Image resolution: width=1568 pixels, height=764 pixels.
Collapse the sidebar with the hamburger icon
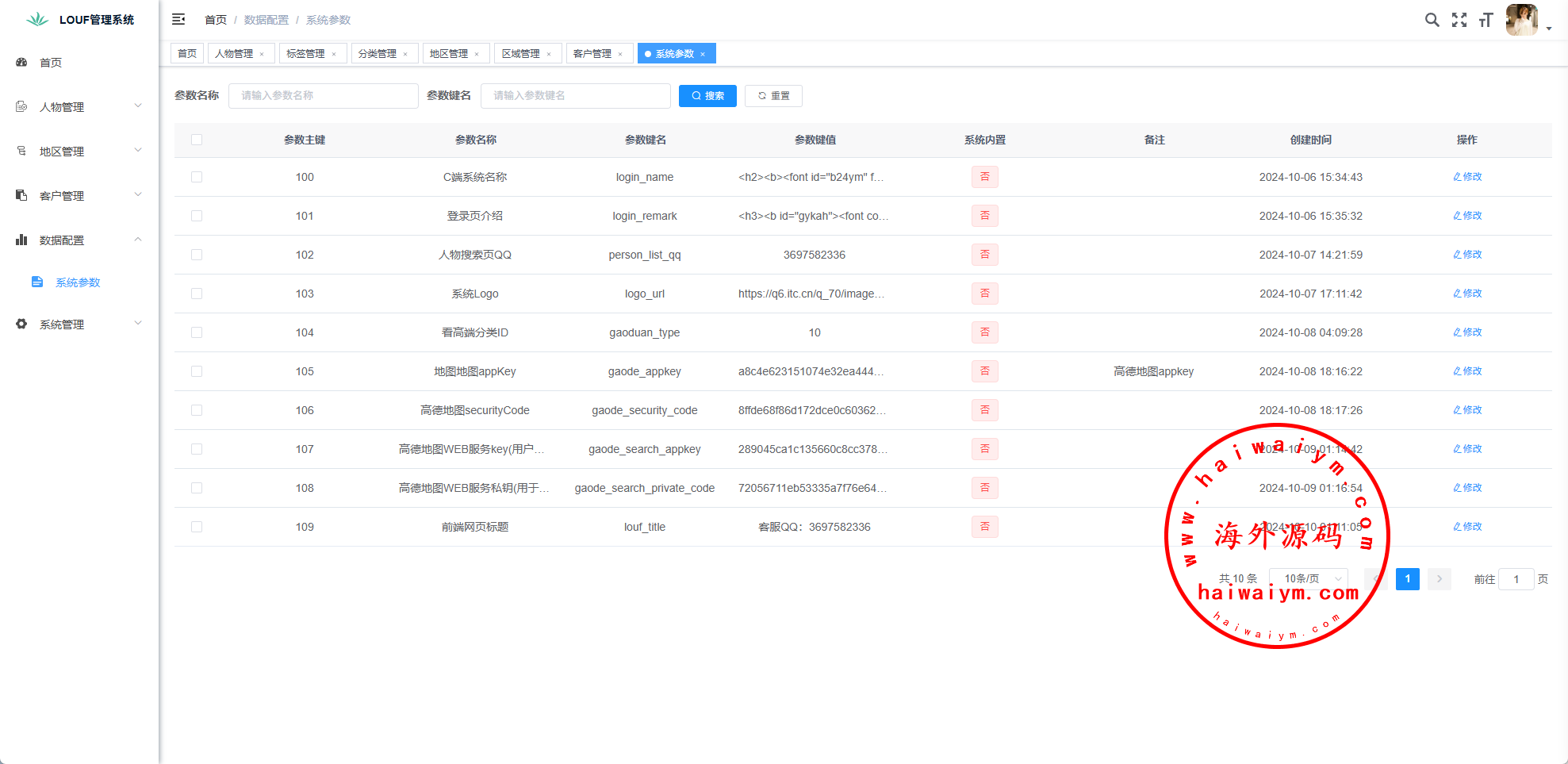(178, 19)
